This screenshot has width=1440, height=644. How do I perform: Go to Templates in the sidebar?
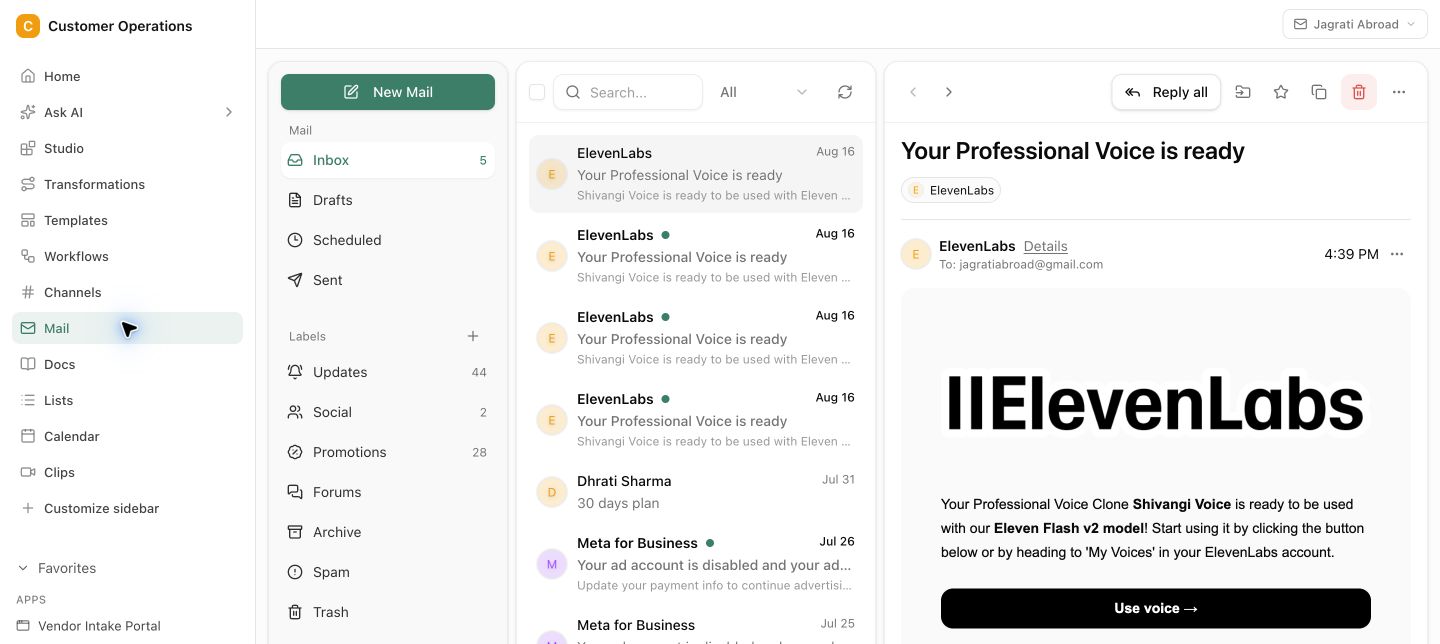pos(127,220)
